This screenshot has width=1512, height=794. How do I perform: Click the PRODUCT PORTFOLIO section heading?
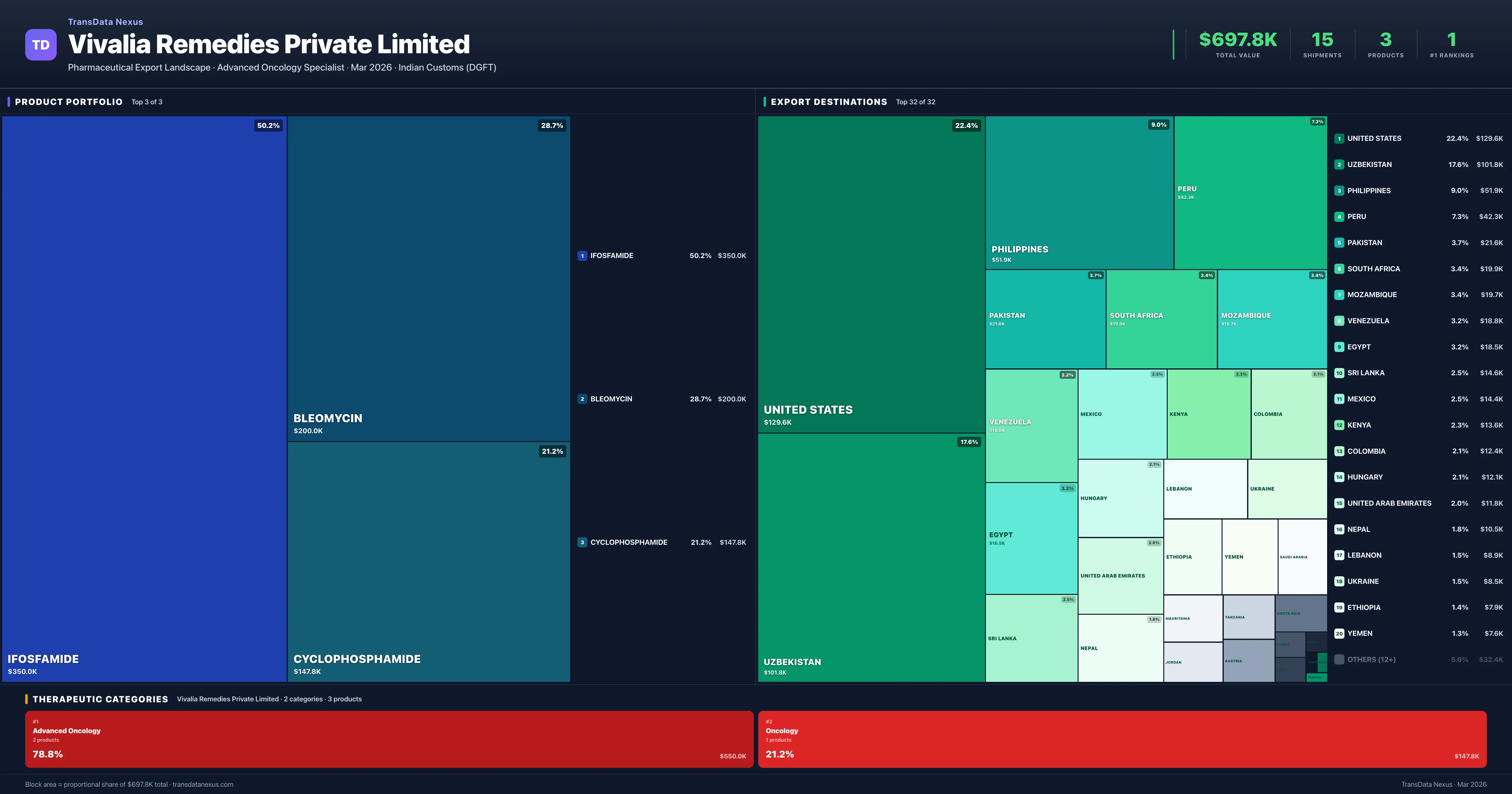point(69,101)
